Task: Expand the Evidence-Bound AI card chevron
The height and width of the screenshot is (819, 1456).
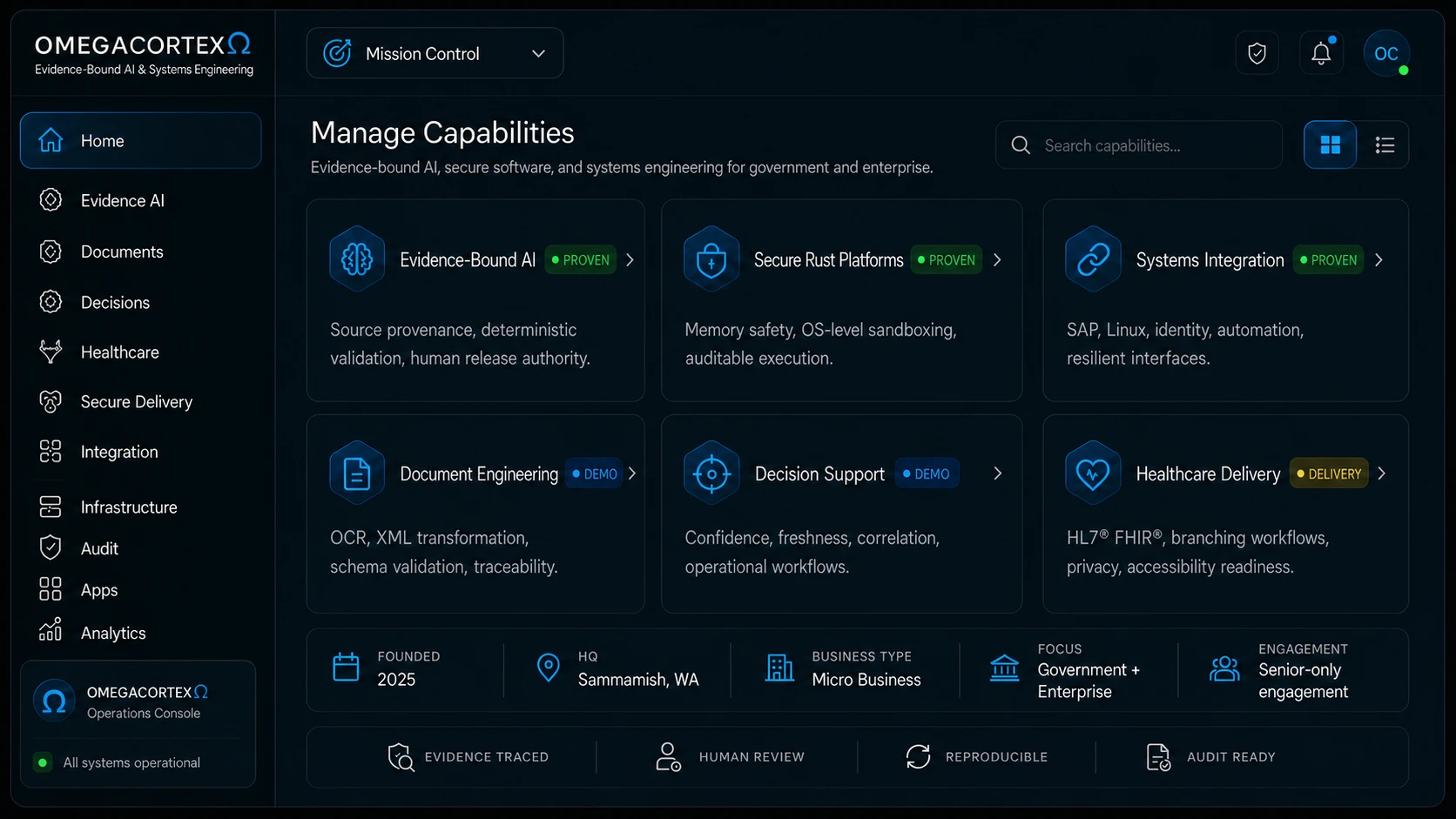Action: [630, 259]
